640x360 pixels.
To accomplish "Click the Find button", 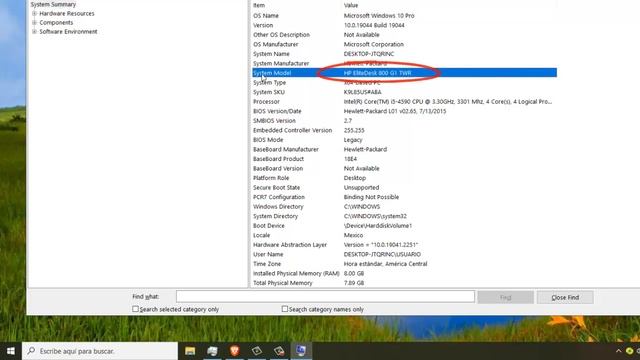I will click(x=505, y=297).
